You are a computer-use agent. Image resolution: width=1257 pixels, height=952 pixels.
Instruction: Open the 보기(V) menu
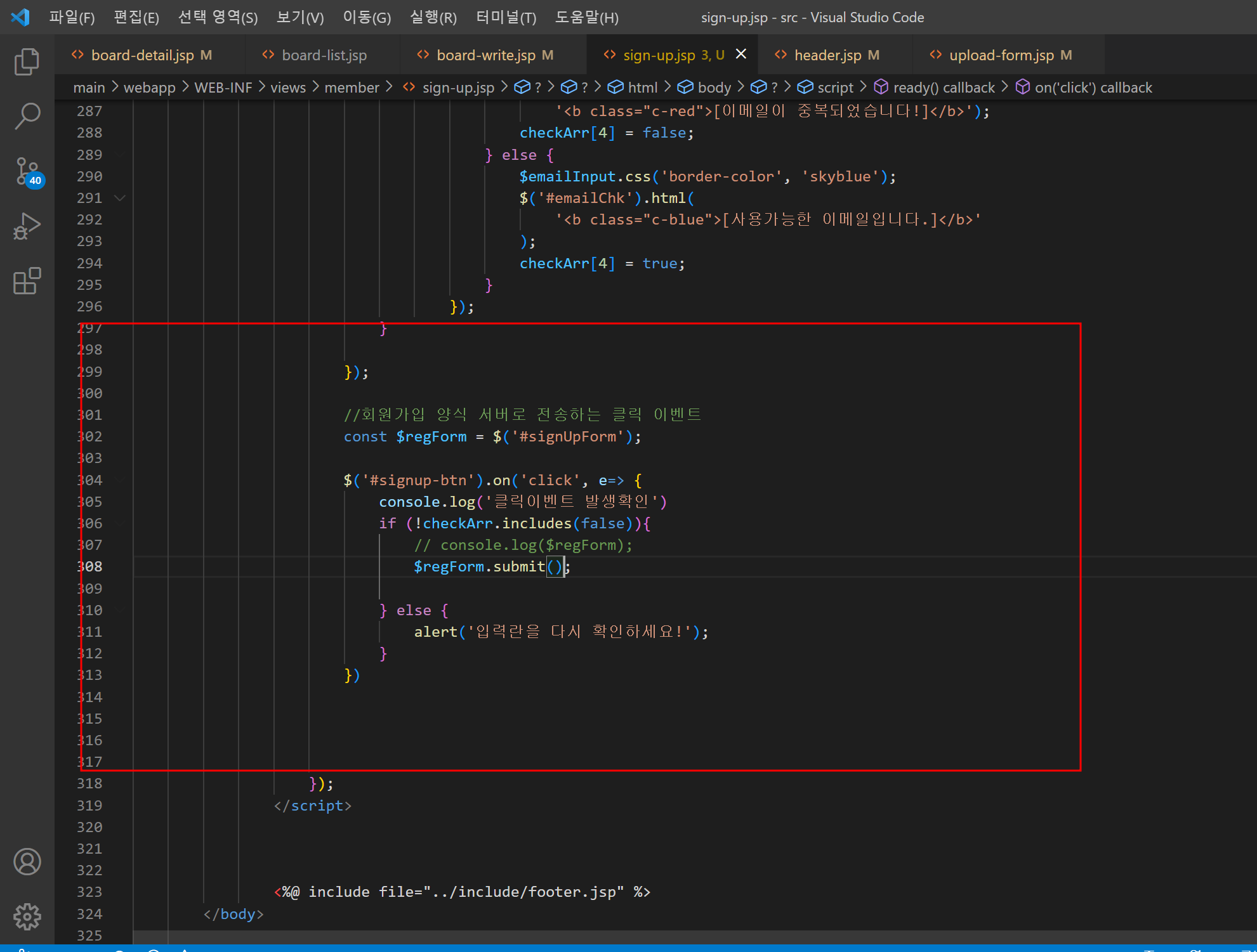tap(299, 17)
